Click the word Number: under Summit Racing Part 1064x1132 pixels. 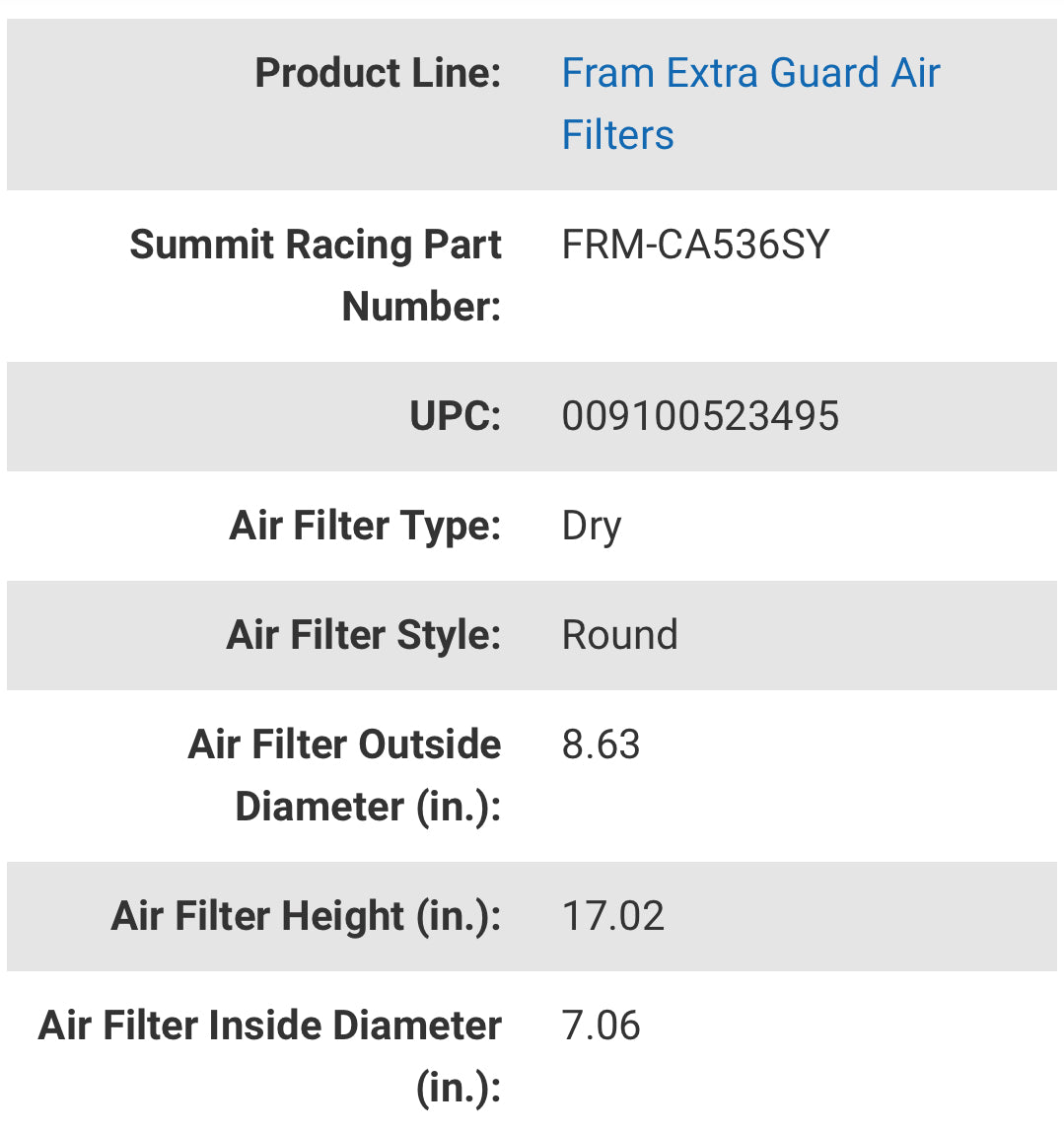421,307
